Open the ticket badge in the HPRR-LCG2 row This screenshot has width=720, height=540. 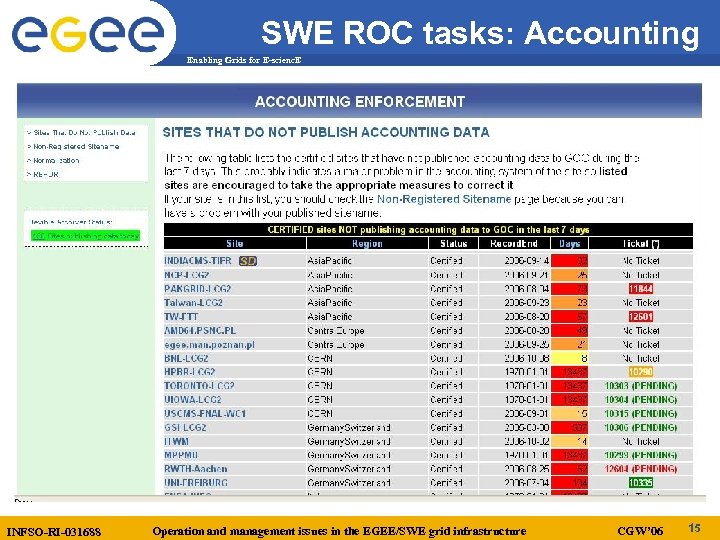point(641,372)
